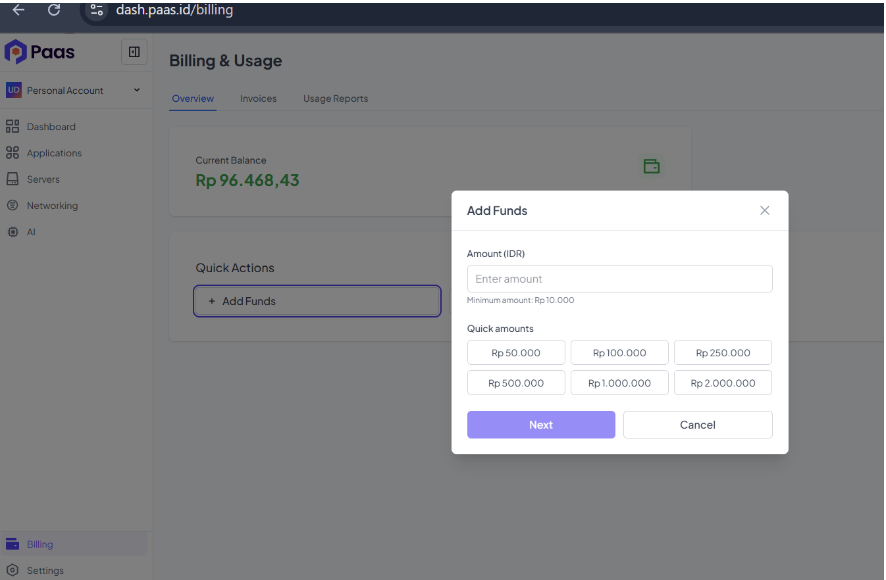Screen dimensions: 886x580
Task: Choose the Rp 250.000 quick amount
Action: pos(723,353)
